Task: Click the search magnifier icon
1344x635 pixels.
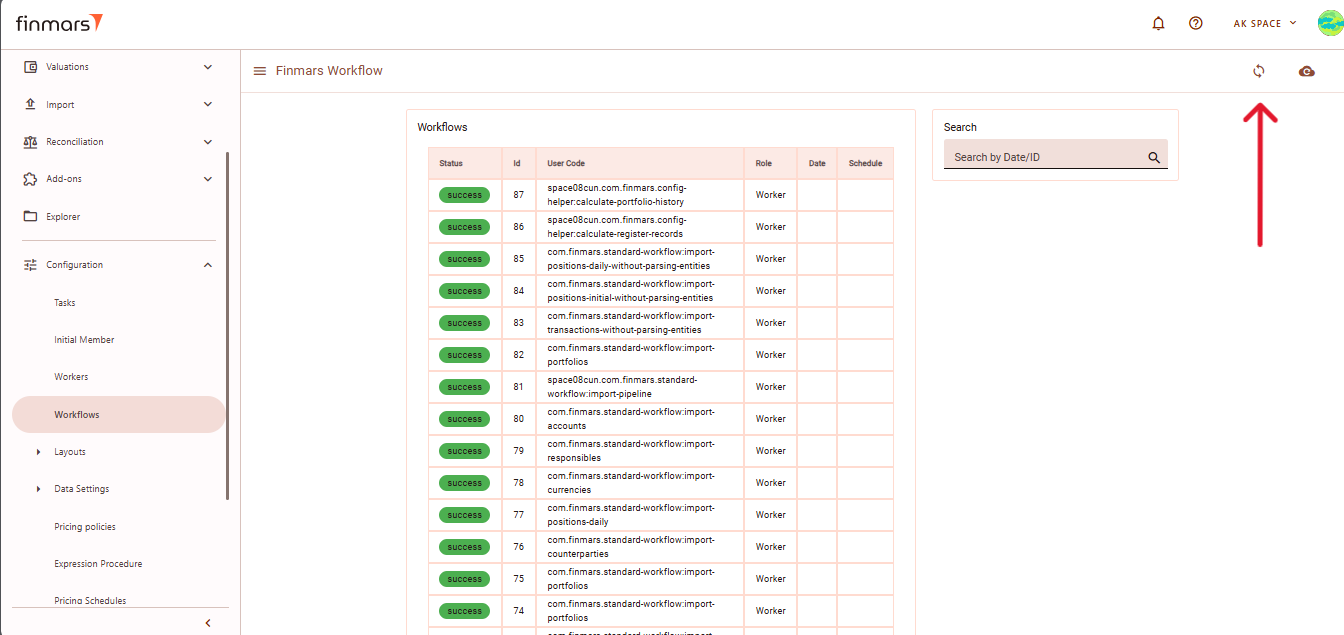Action: coord(1154,157)
